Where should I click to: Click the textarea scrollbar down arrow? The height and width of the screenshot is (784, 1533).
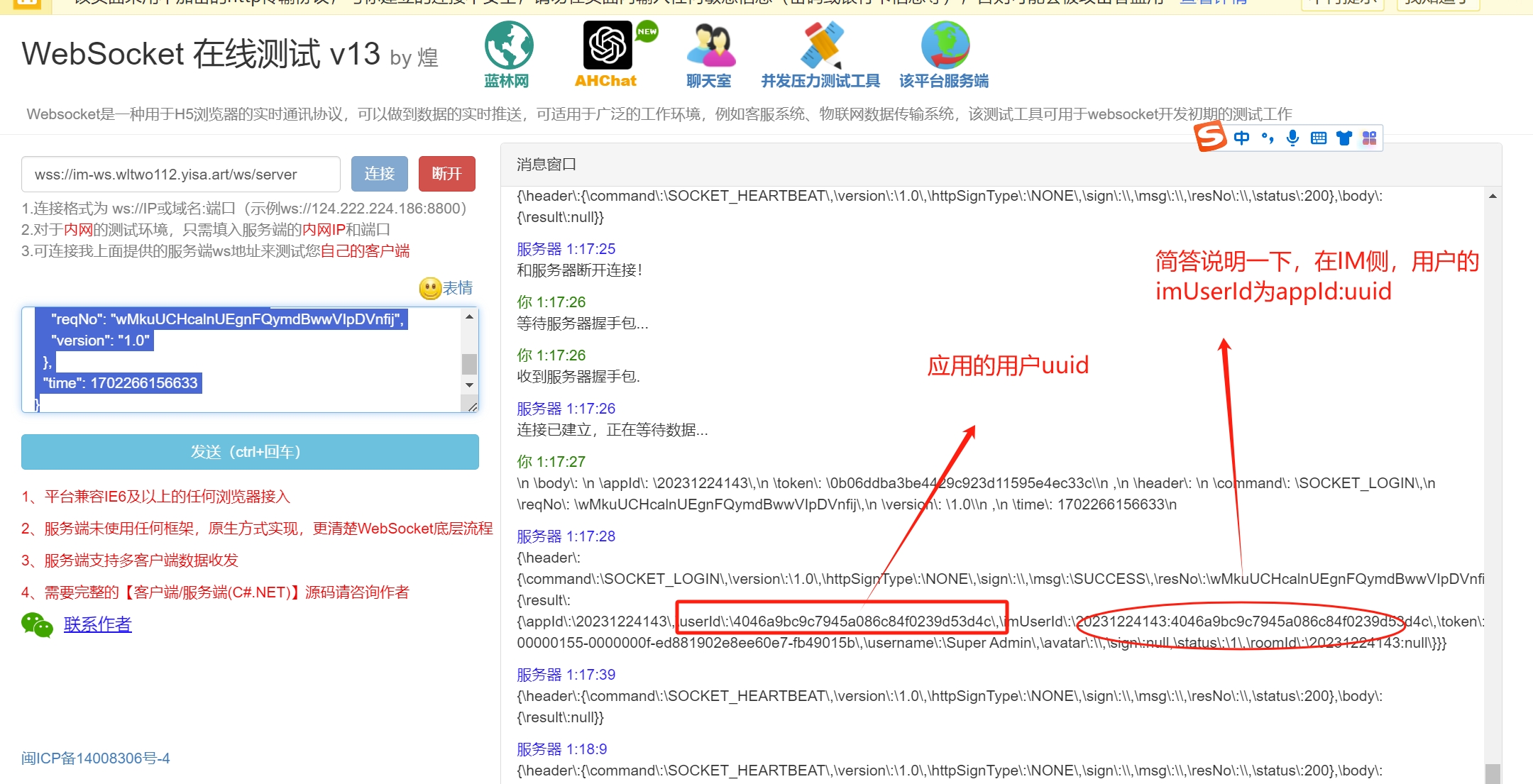[x=469, y=385]
